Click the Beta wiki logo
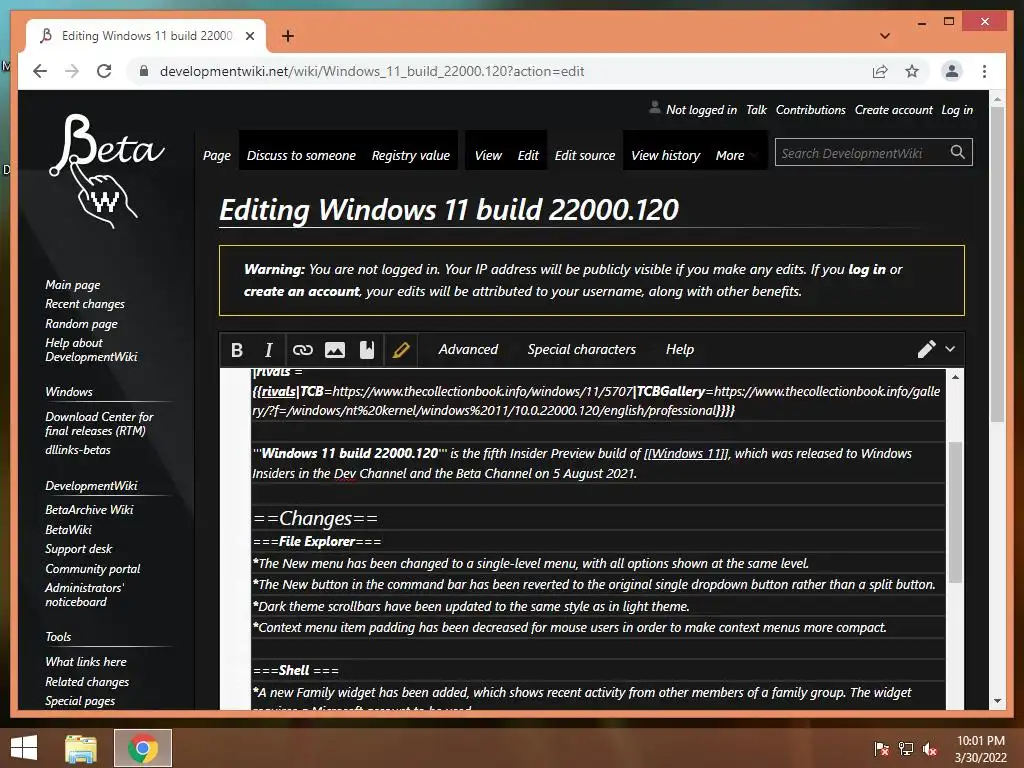 tap(106, 171)
